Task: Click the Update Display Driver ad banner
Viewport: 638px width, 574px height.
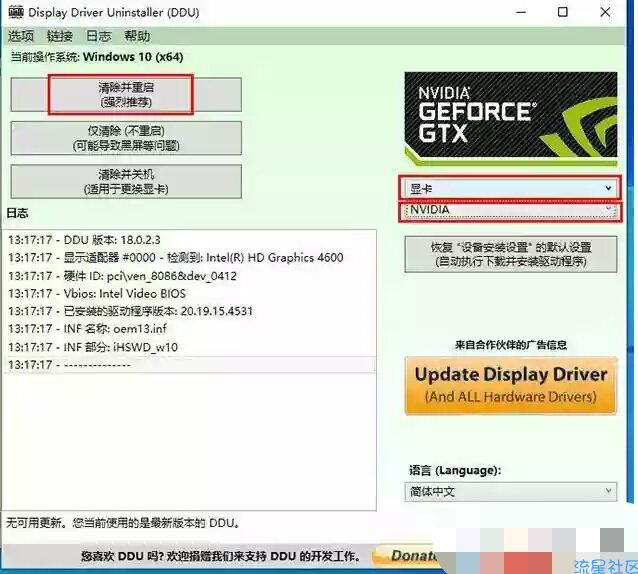Action: [x=511, y=385]
